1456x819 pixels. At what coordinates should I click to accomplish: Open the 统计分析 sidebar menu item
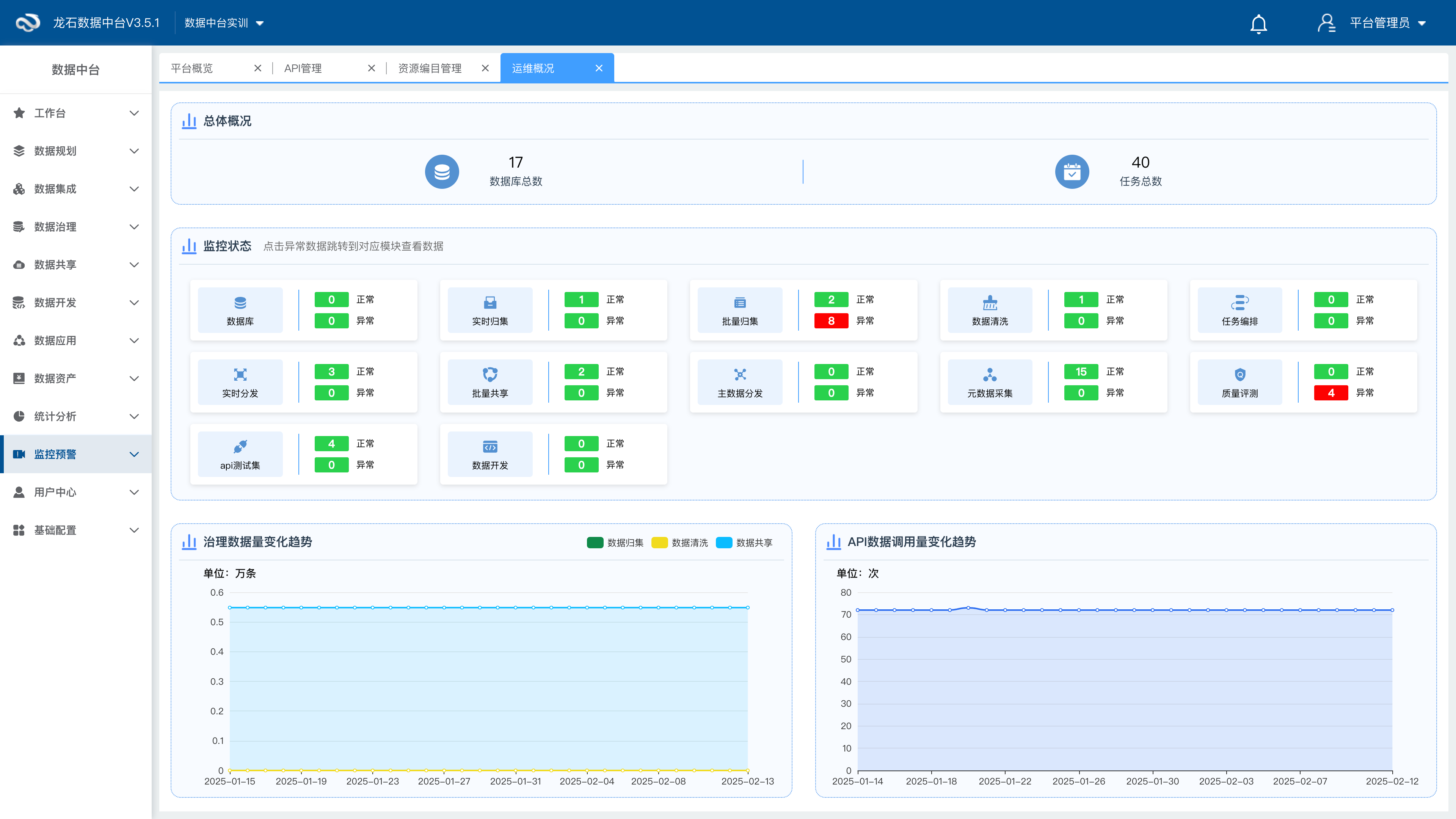coord(76,416)
